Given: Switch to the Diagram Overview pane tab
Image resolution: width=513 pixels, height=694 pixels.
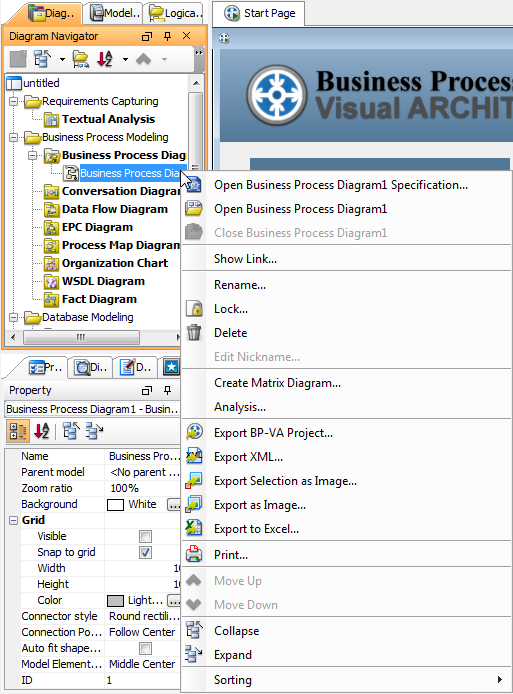Looking at the screenshot, I should tap(91, 367).
